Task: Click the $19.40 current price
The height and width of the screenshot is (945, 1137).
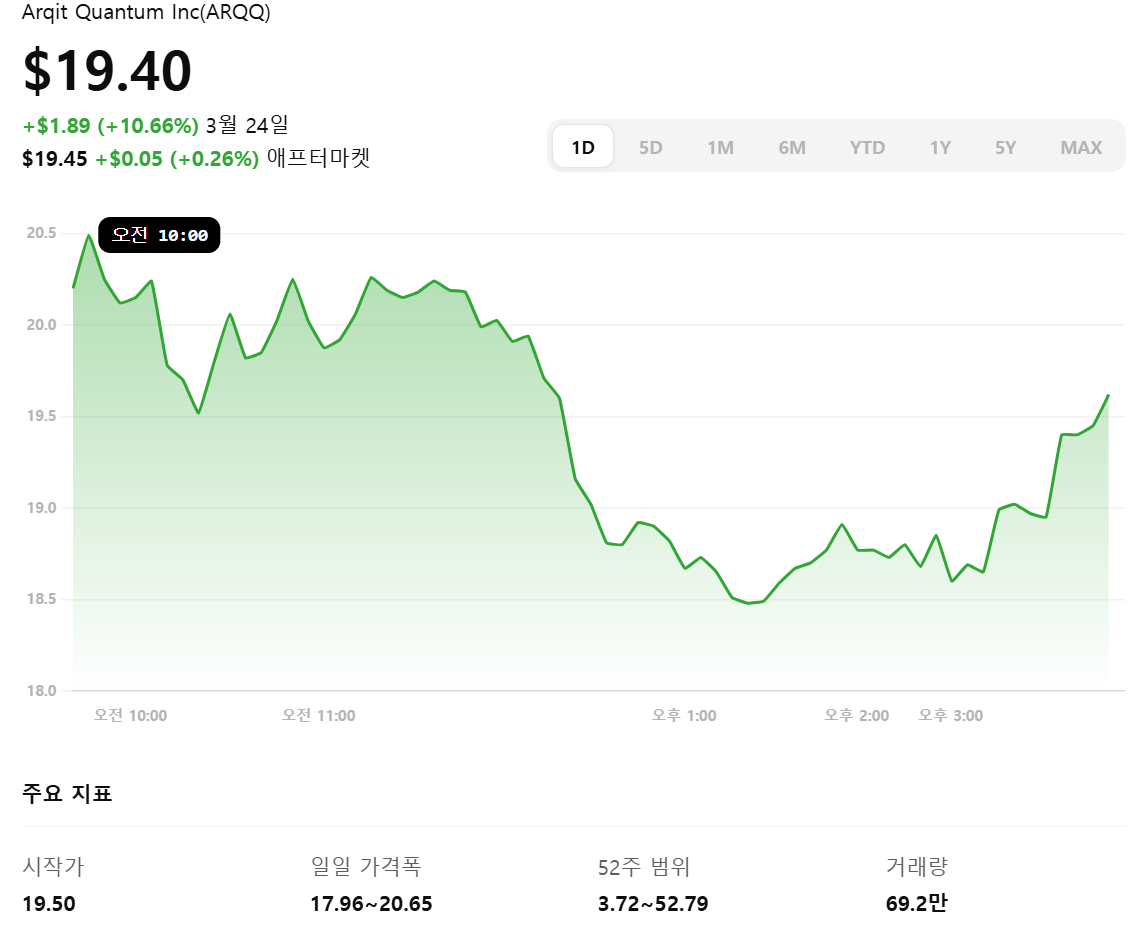Action: pos(106,70)
